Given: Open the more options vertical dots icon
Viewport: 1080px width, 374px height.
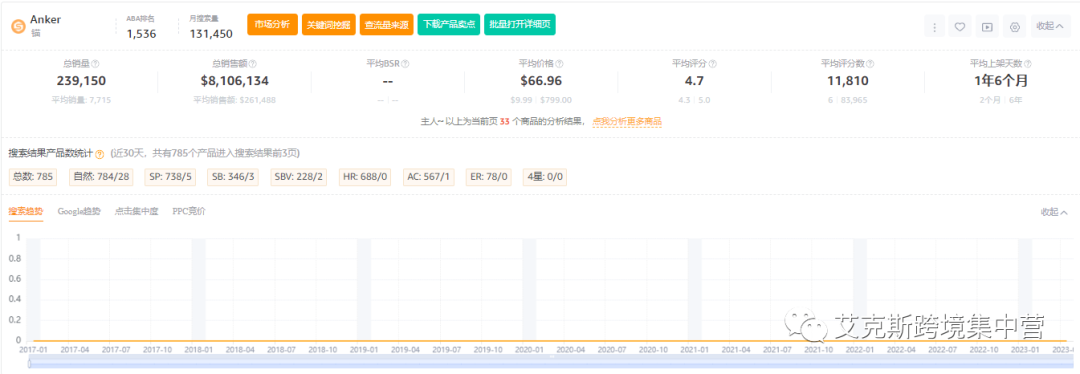Looking at the screenshot, I should [x=935, y=27].
